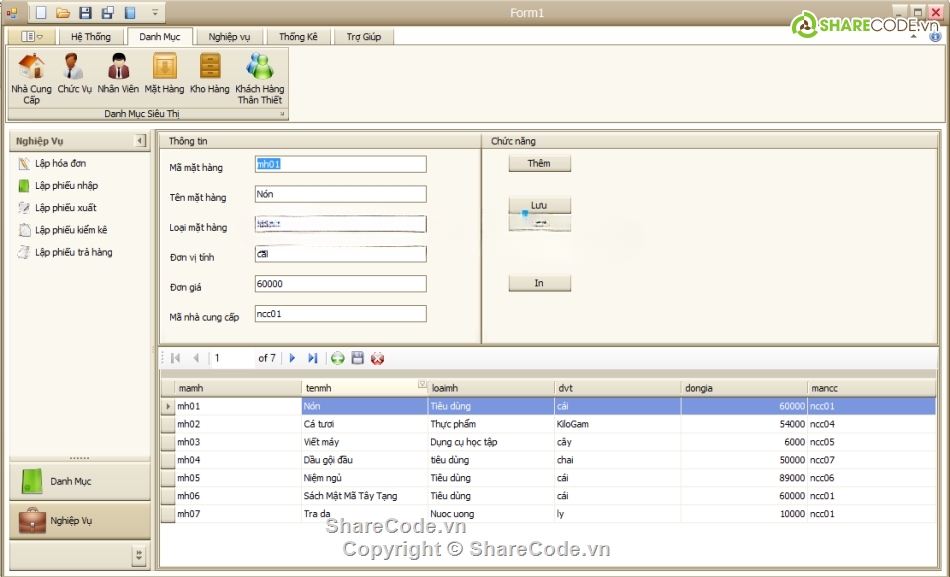Go to last record in navigator
The width and height of the screenshot is (950, 577).
pyautogui.click(x=313, y=358)
